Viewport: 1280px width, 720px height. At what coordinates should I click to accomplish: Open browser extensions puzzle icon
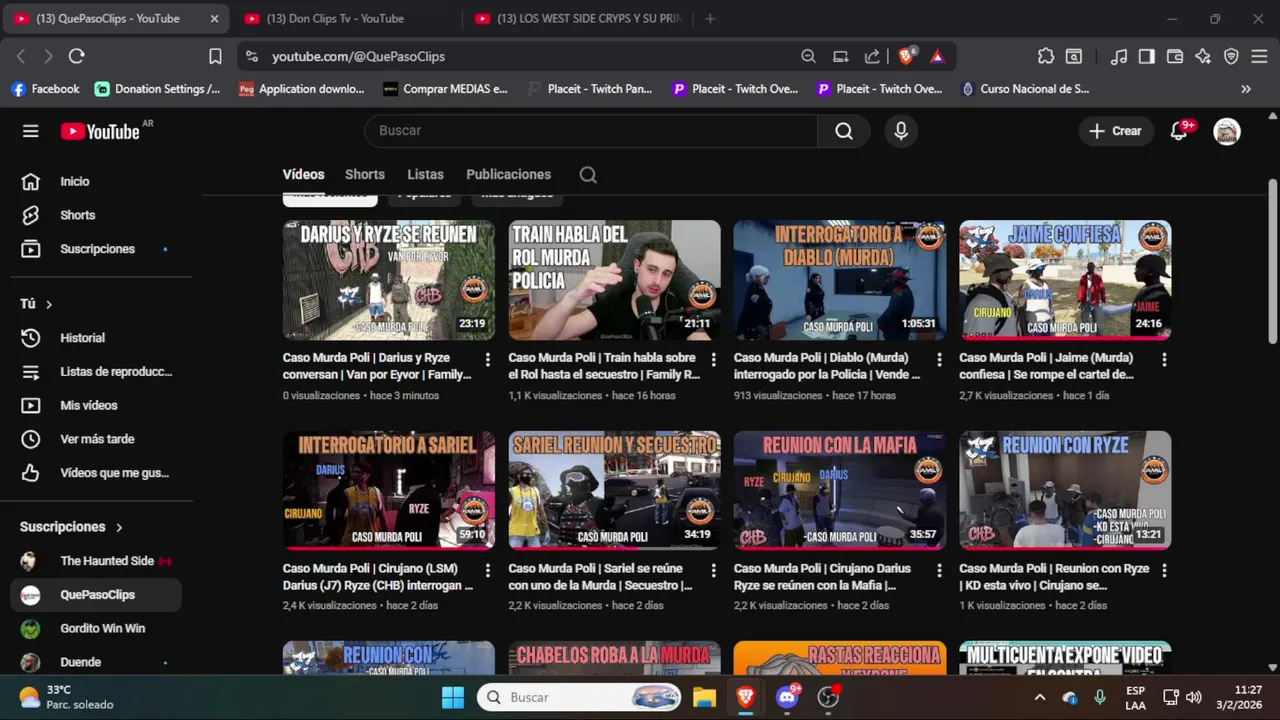point(1046,57)
